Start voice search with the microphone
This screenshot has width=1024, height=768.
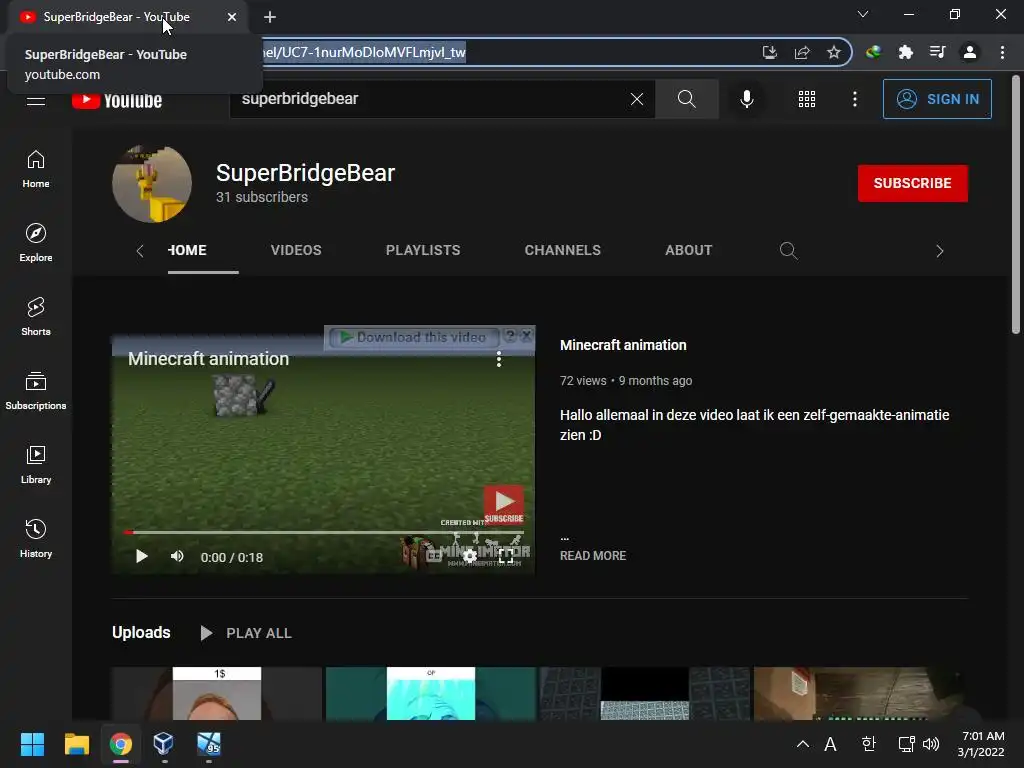(746, 99)
